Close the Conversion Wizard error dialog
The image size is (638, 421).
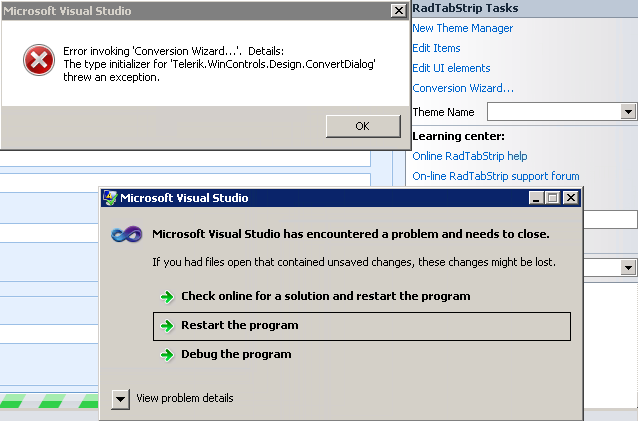(398, 11)
